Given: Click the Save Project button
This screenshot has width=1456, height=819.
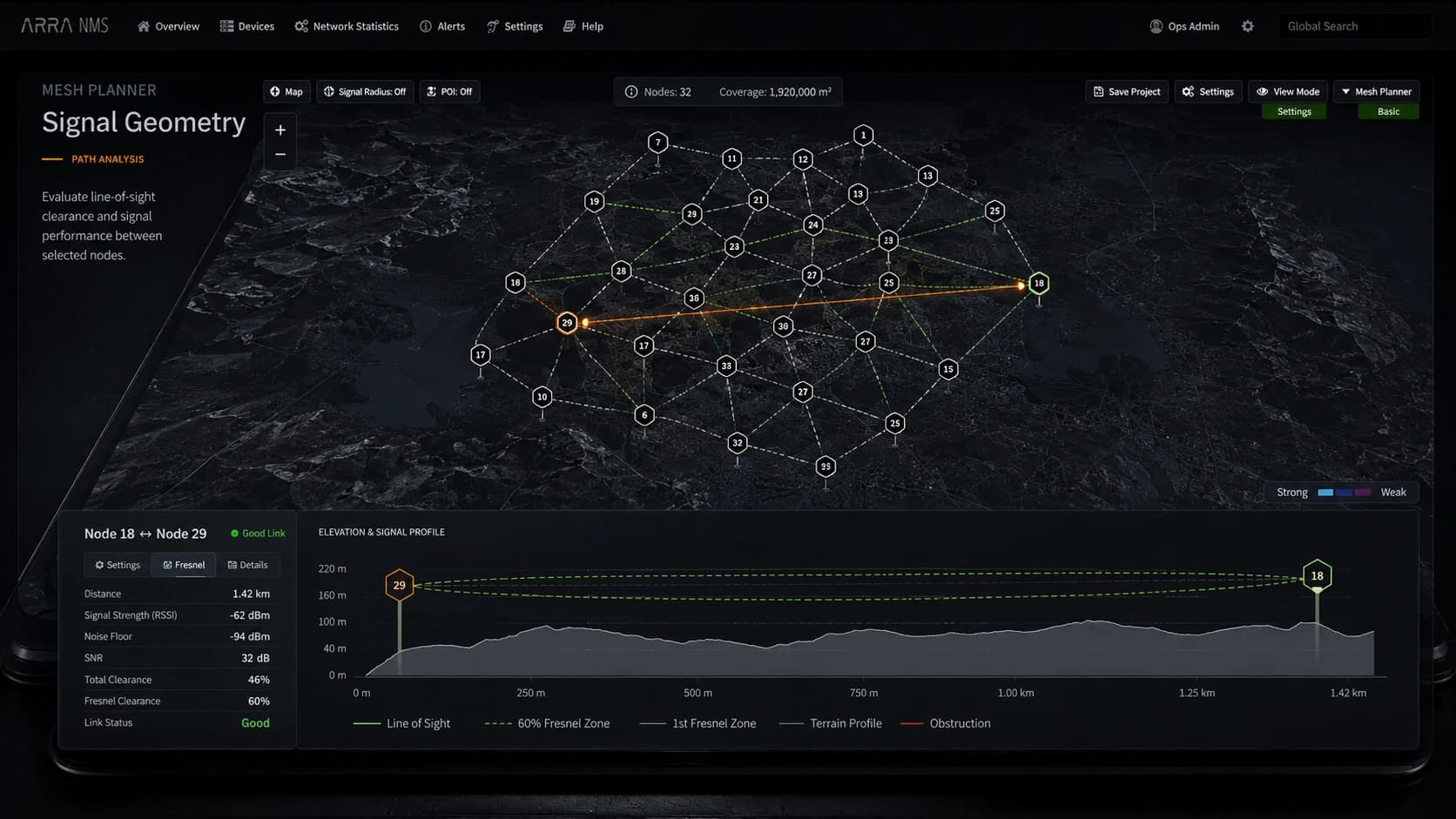Looking at the screenshot, I should tap(1127, 91).
